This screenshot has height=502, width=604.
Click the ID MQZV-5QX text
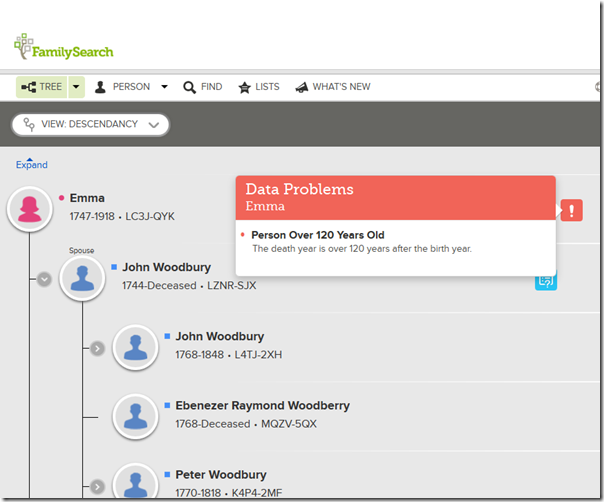click(x=289, y=424)
